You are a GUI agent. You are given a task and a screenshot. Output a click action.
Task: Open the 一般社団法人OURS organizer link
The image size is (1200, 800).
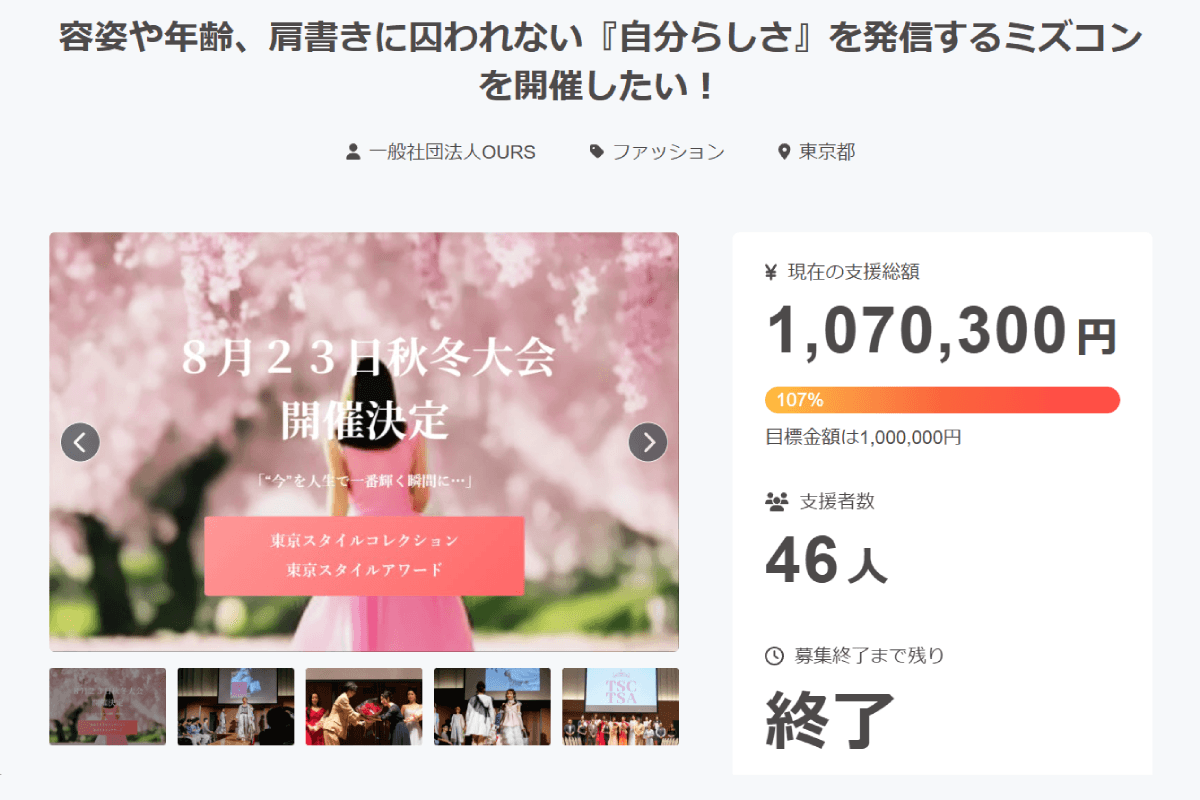(x=452, y=152)
